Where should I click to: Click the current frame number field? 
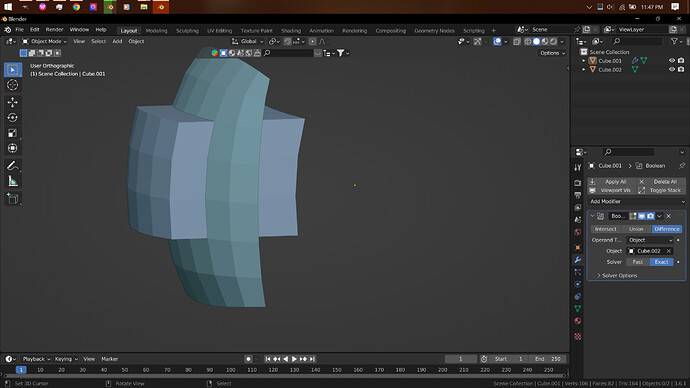coord(460,359)
